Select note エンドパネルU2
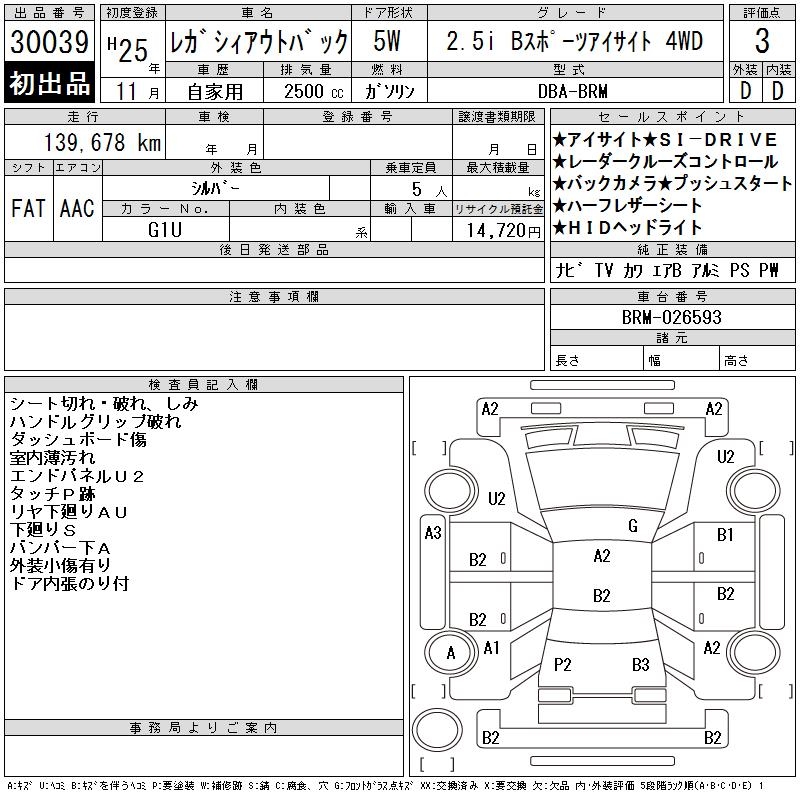This screenshot has height=800, width=800. 77,476
